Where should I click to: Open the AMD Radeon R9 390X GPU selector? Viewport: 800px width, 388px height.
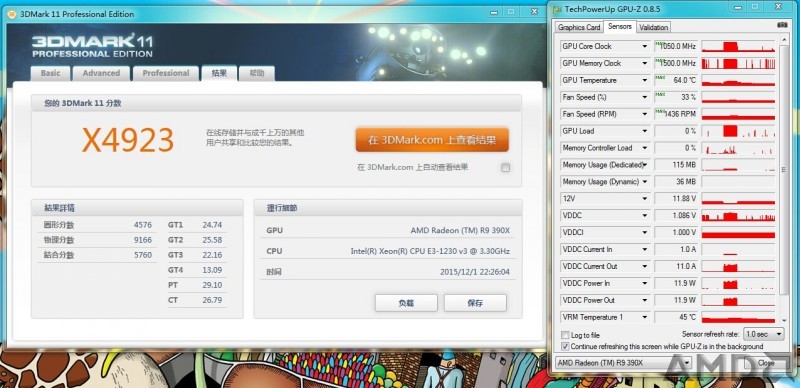622,362
